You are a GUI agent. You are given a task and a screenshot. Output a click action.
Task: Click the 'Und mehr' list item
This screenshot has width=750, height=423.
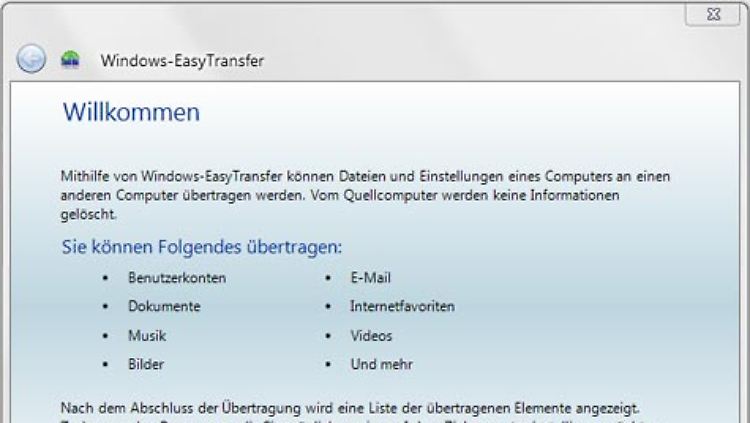point(381,364)
